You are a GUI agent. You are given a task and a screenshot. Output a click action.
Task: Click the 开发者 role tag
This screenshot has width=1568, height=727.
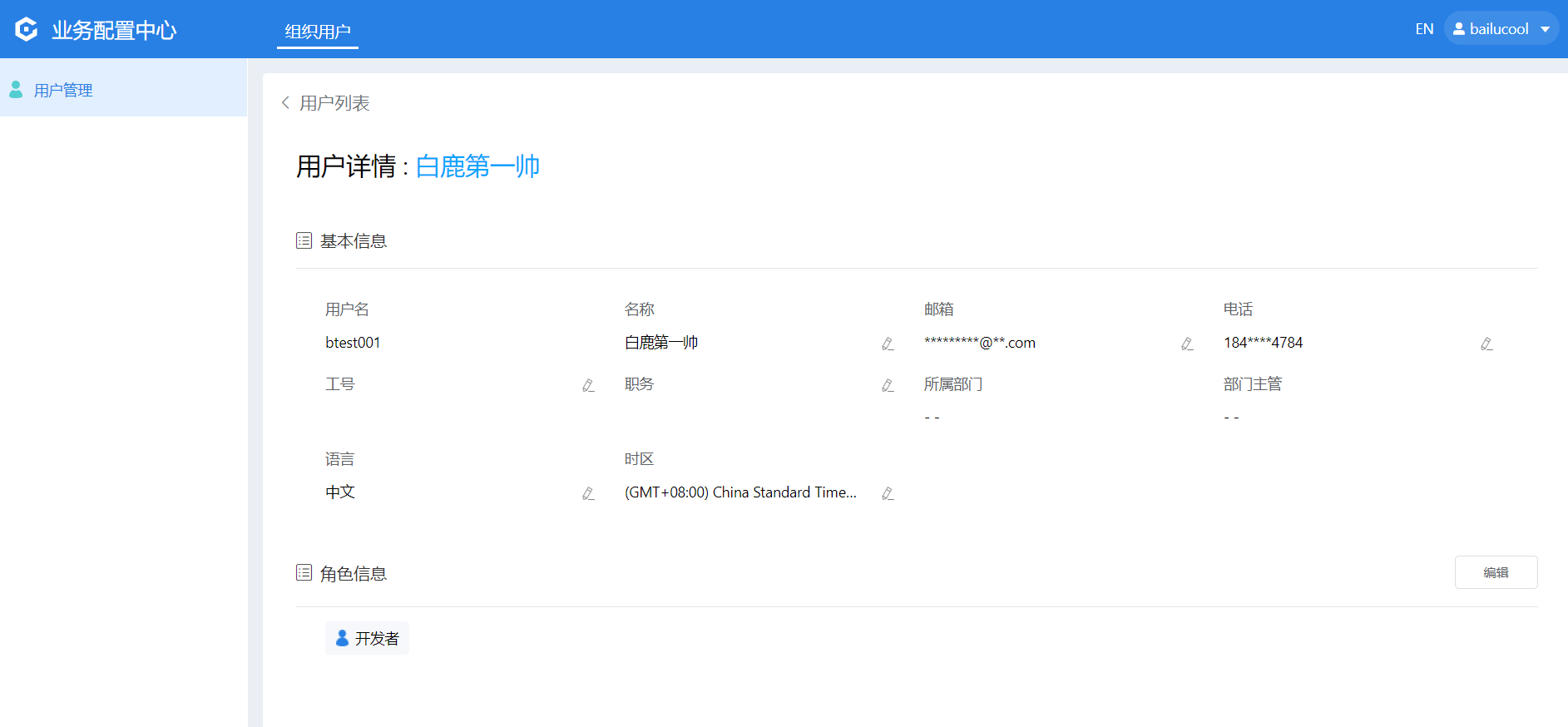click(367, 638)
